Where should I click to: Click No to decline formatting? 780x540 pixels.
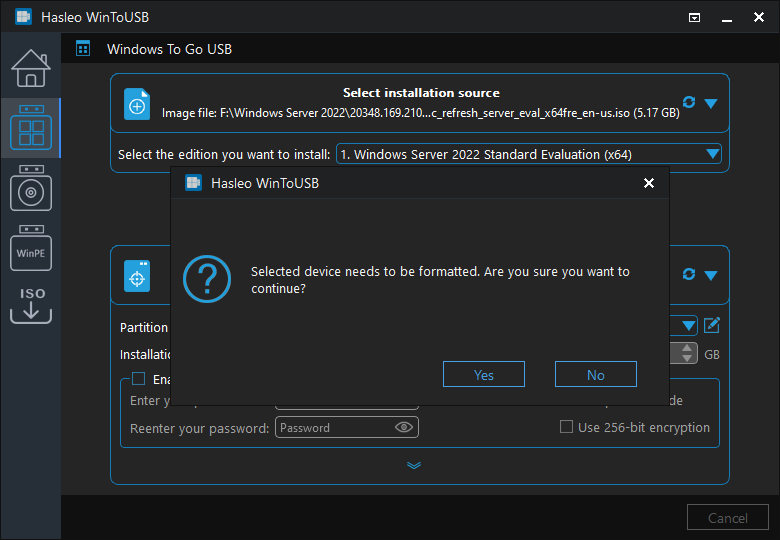pos(596,374)
